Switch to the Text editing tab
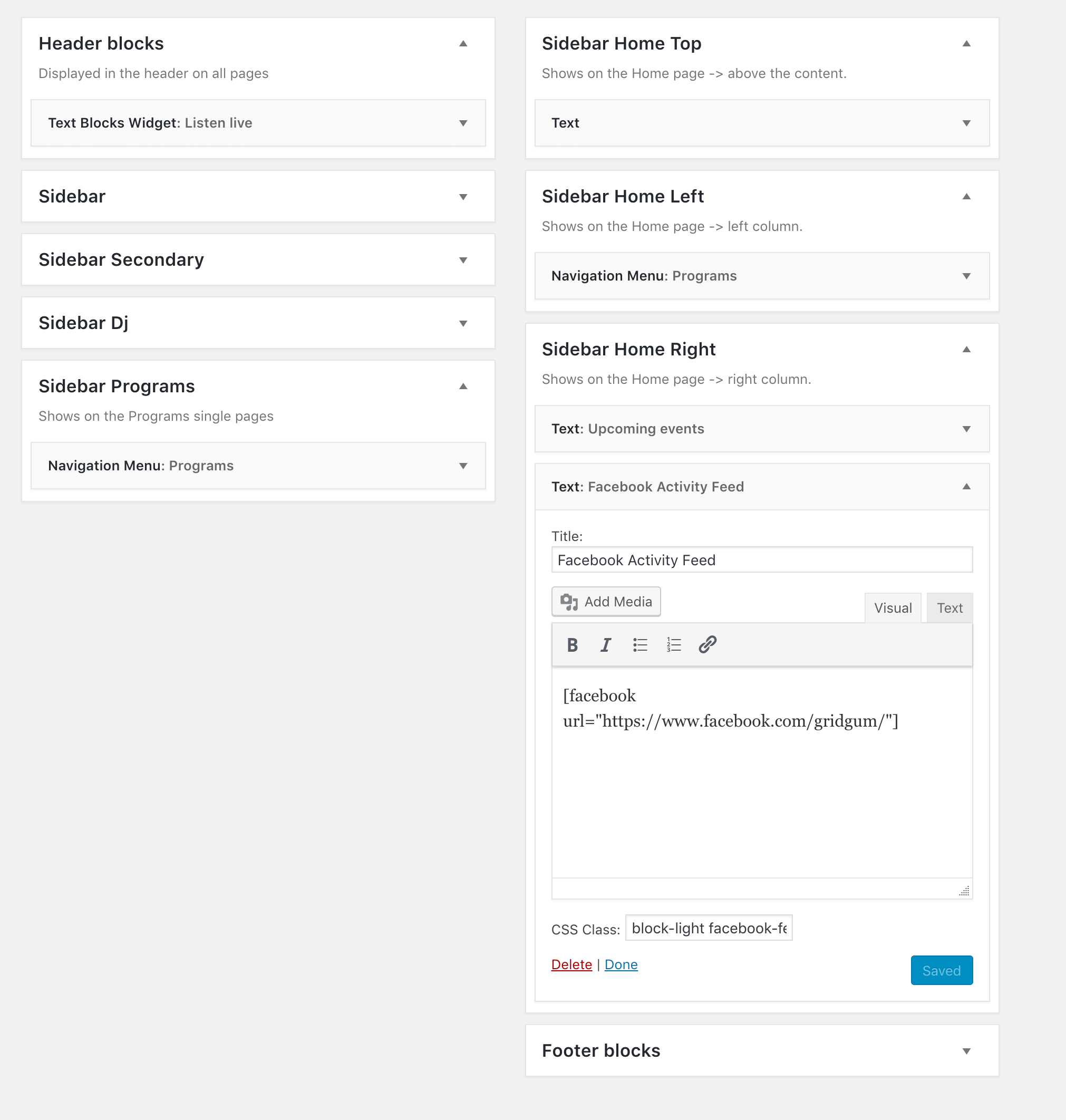The height and width of the screenshot is (1120, 1066). tap(949, 607)
